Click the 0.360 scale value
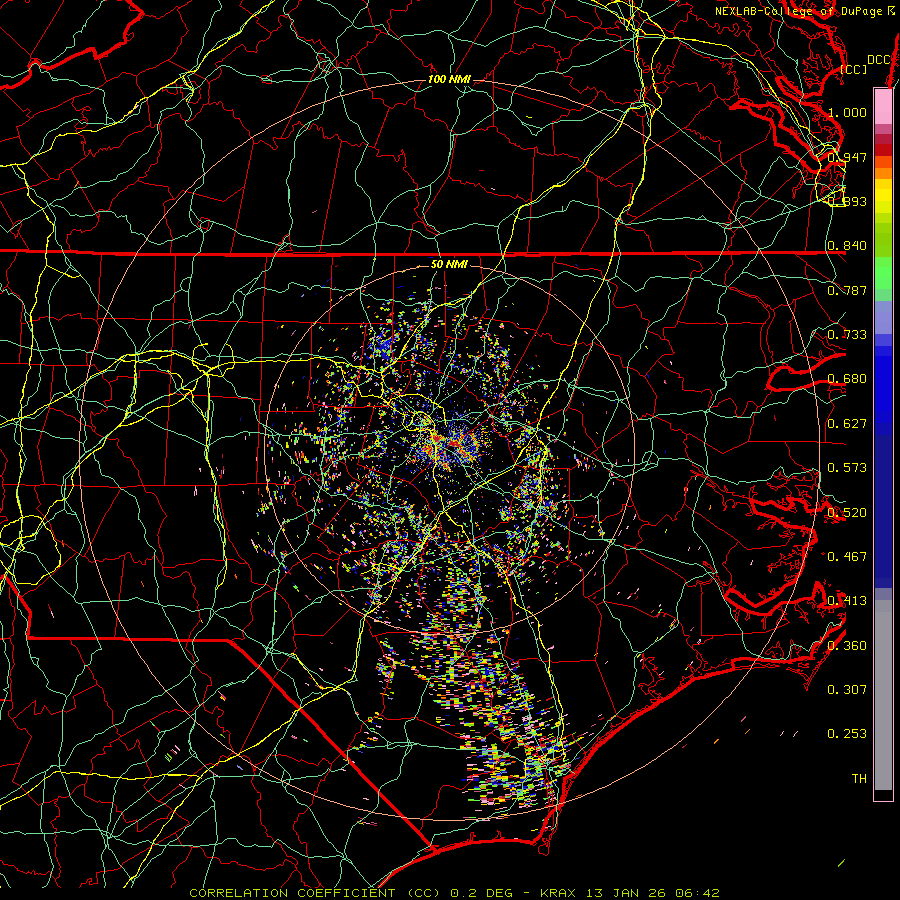Viewport: 900px width, 900px height. (x=847, y=646)
